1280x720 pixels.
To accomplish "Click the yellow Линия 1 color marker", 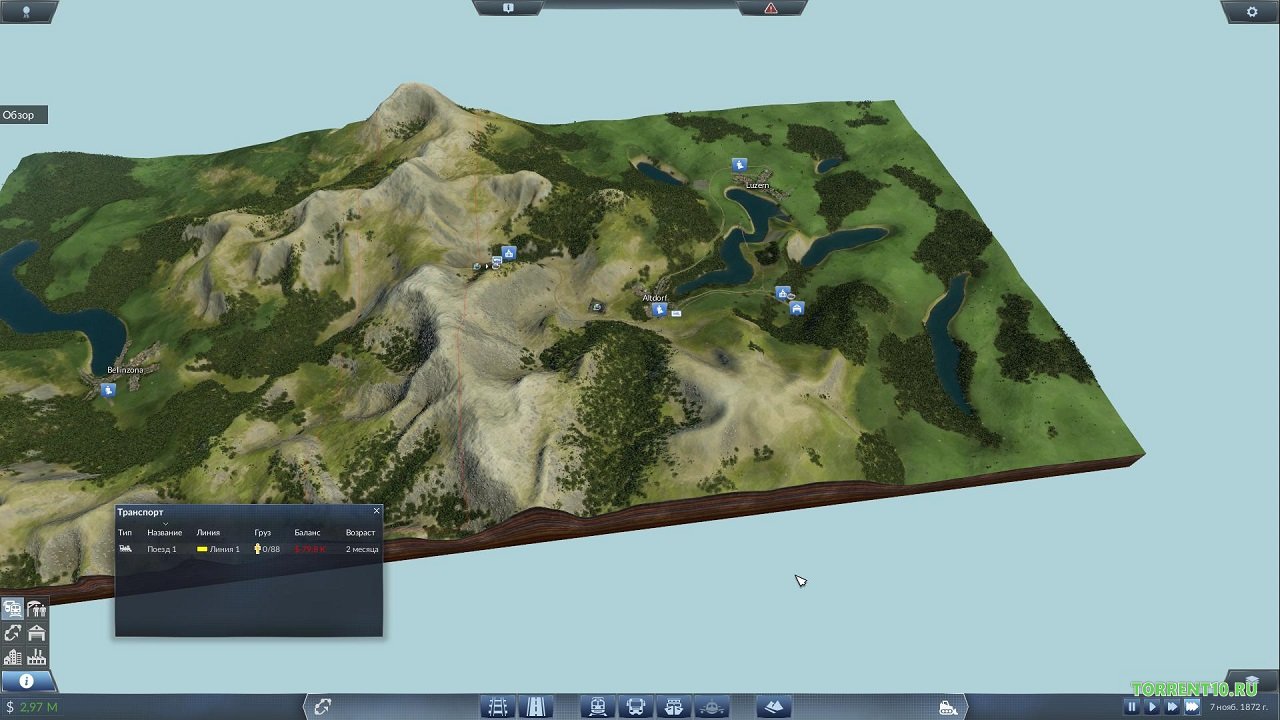I will (x=202, y=549).
